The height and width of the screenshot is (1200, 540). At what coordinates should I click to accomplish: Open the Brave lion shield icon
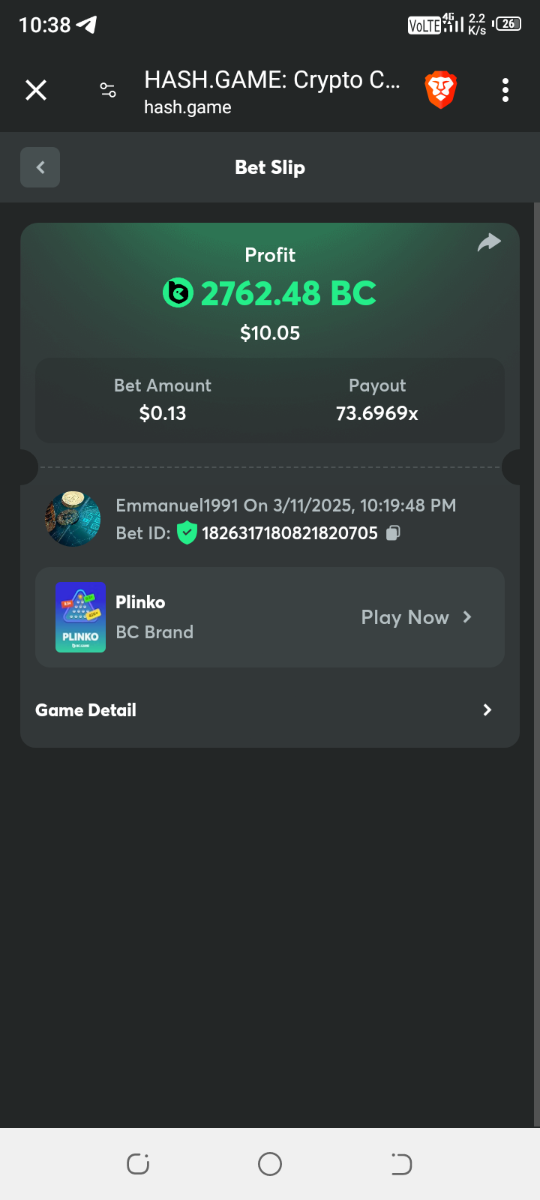441,90
